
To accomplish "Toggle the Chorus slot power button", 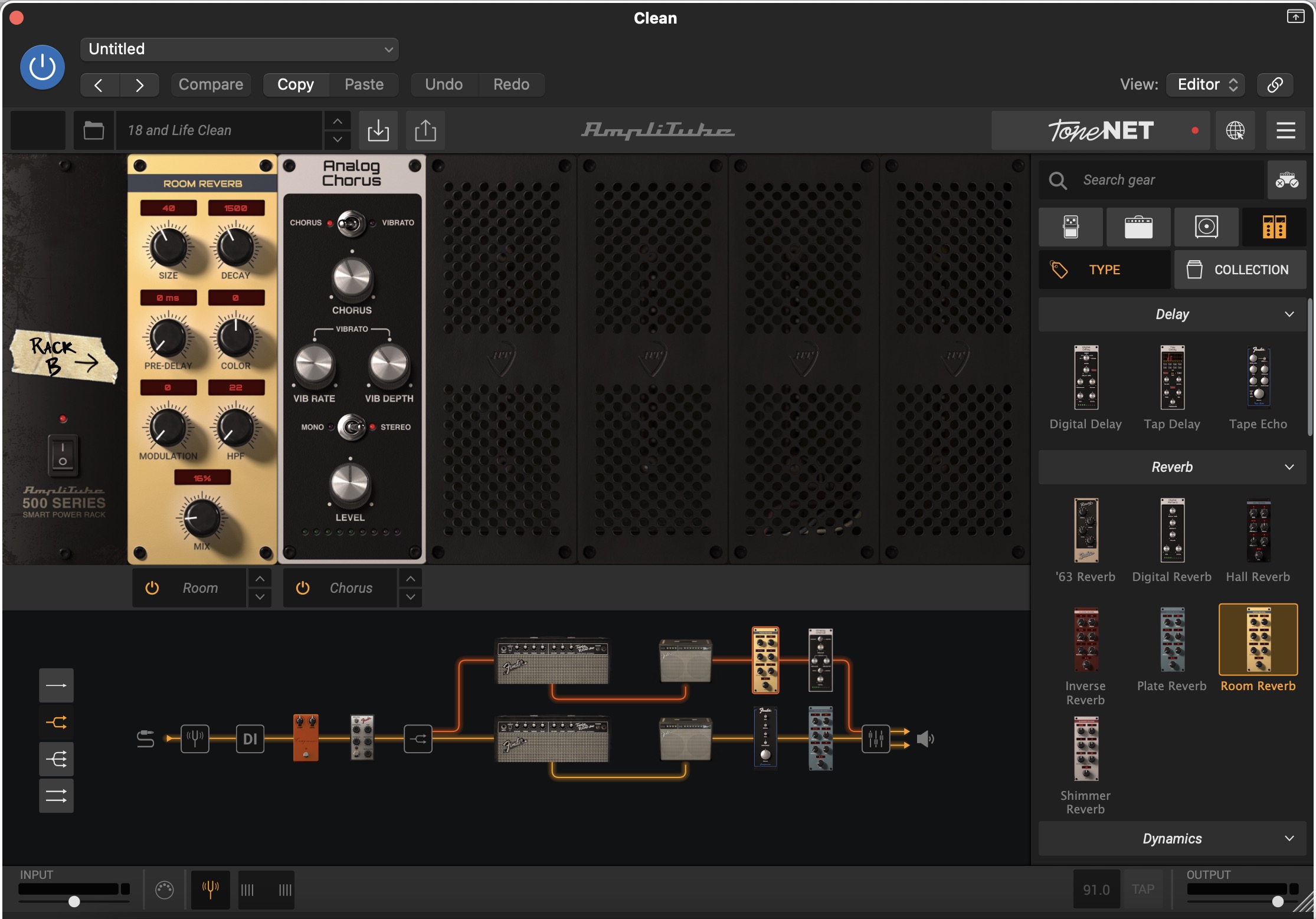I will (x=303, y=587).
